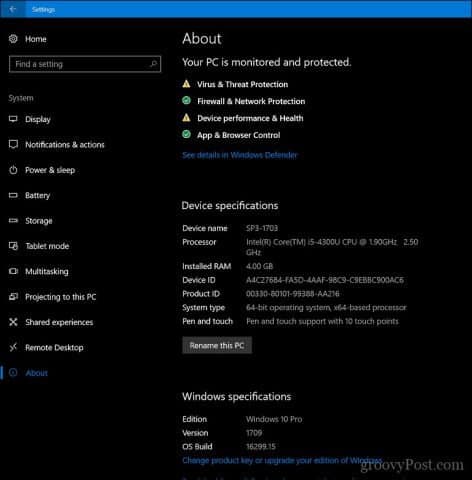This screenshot has height=480, width=472.
Task: Click App & Browser Control text
Action: [238, 135]
